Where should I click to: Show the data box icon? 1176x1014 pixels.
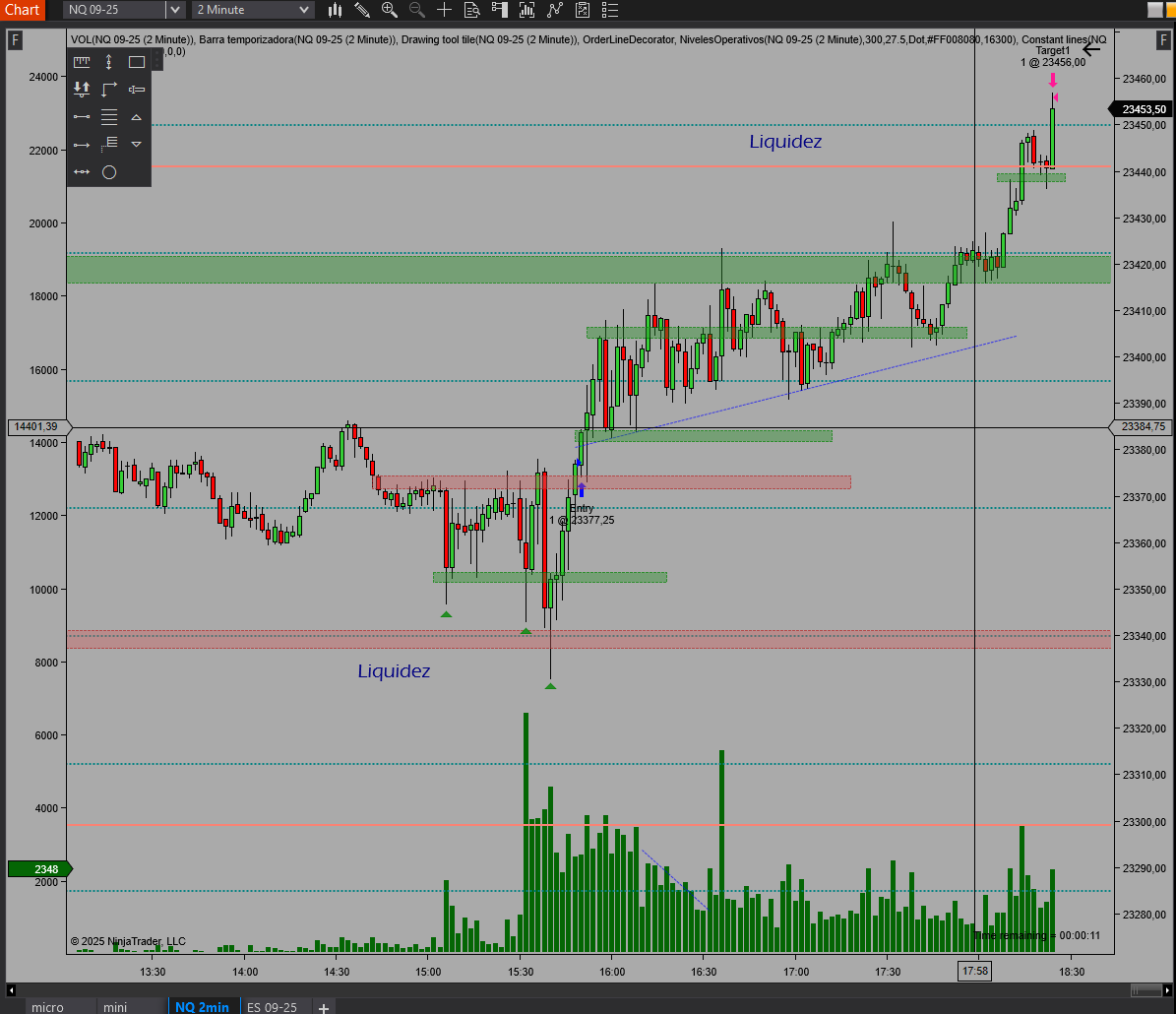click(471, 10)
